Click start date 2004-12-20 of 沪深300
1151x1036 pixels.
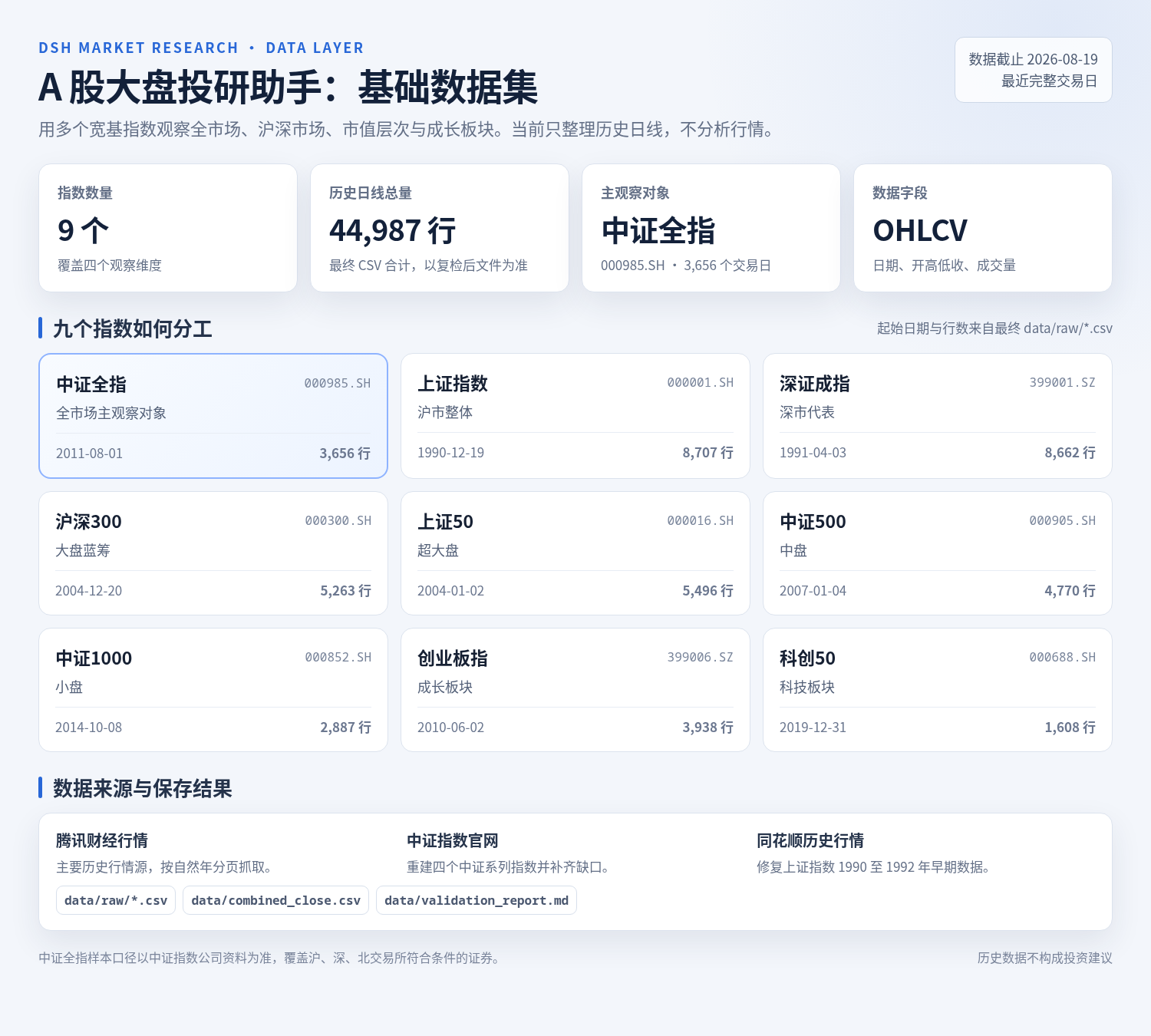coord(89,591)
